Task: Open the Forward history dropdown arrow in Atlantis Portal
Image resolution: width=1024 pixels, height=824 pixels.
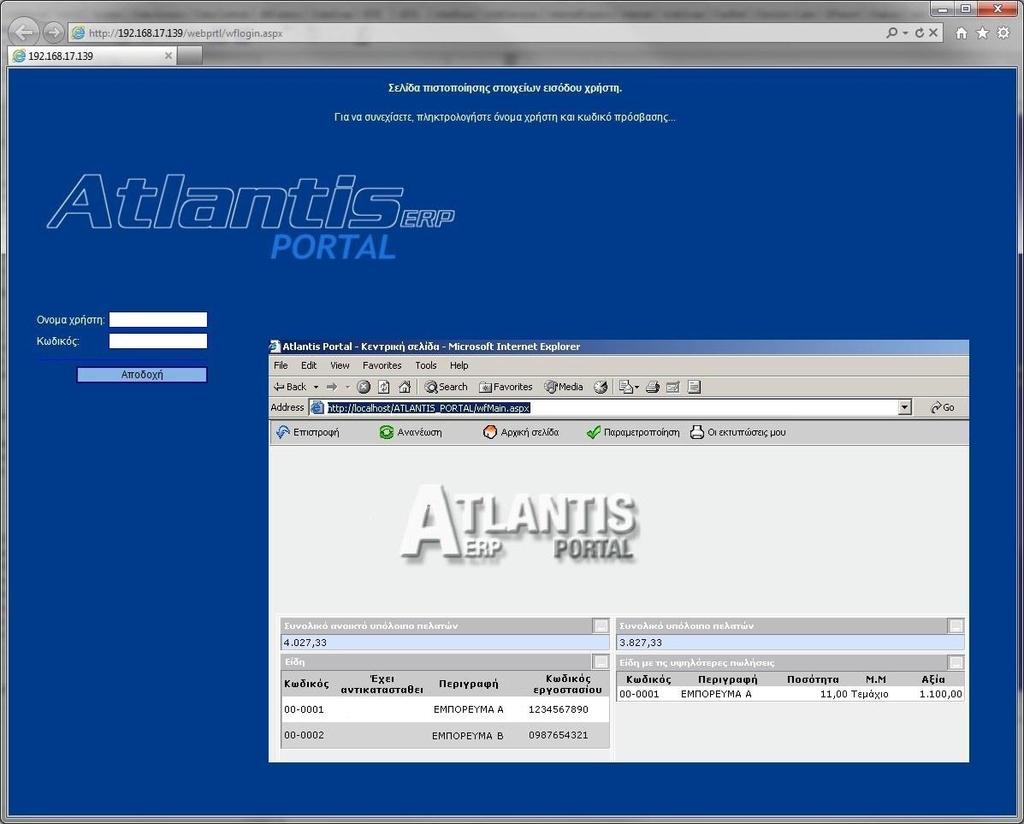Action: click(x=347, y=387)
